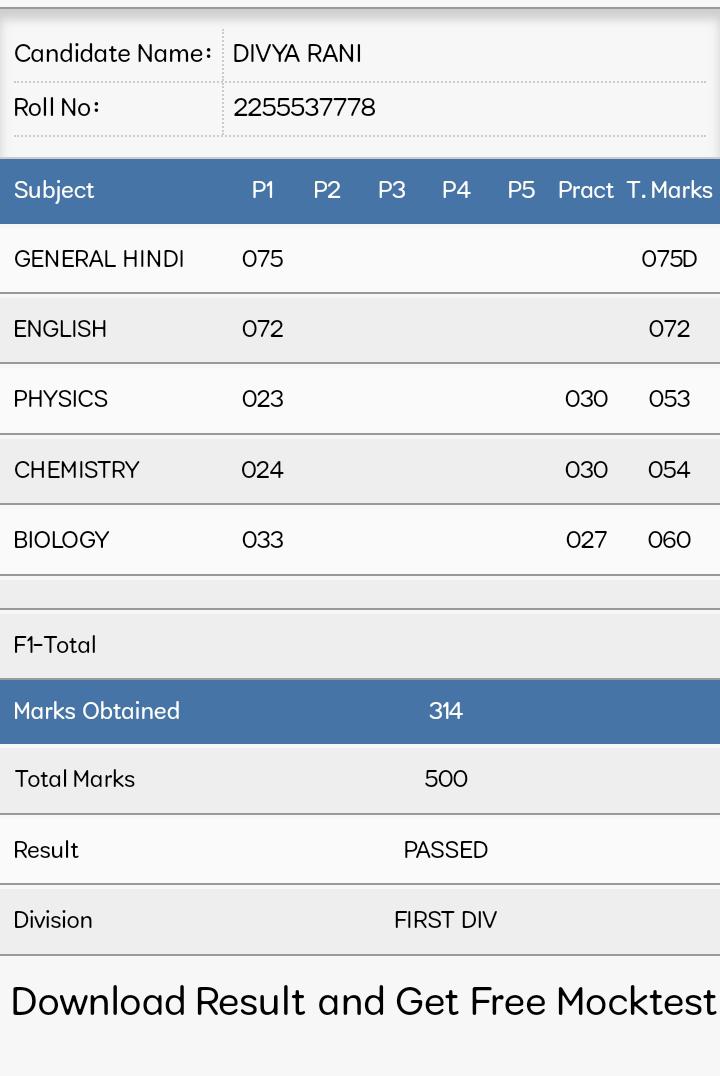The width and height of the screenshot is (720, 1076).
Task: Click General Hindi total 075D
Action: click(x=669, y=259)
